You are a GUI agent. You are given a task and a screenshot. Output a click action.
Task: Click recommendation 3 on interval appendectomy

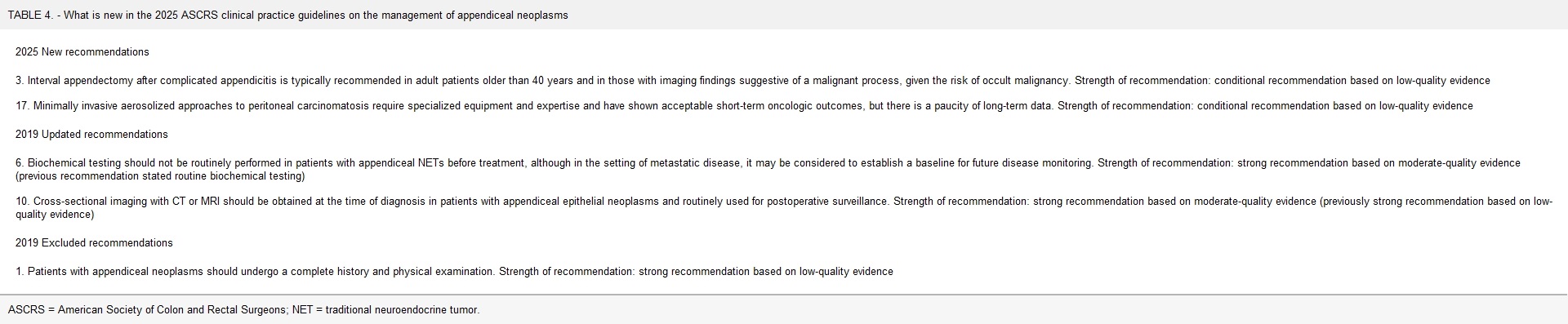[x=753, y=81]
